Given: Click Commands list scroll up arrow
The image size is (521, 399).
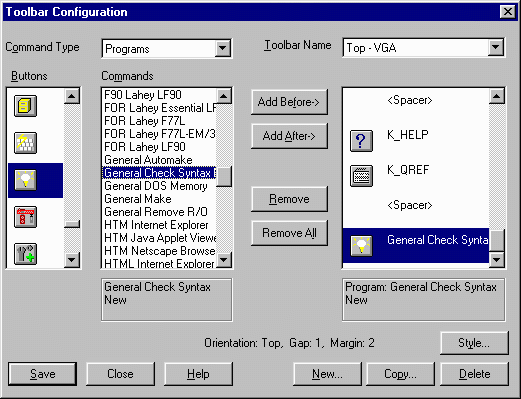Looking at the screenshot, I should pos(224,96).
